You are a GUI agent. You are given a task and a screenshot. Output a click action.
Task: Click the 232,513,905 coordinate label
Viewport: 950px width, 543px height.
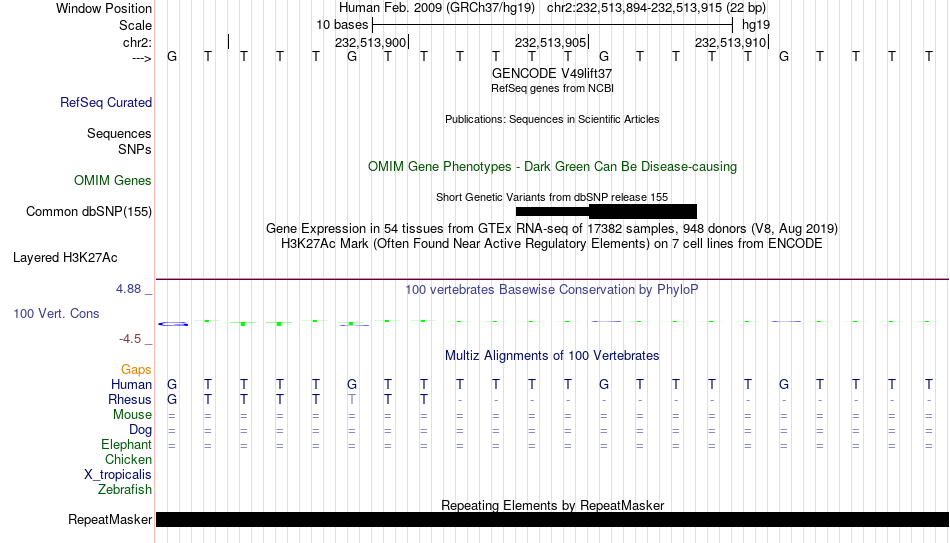point(550,42)
